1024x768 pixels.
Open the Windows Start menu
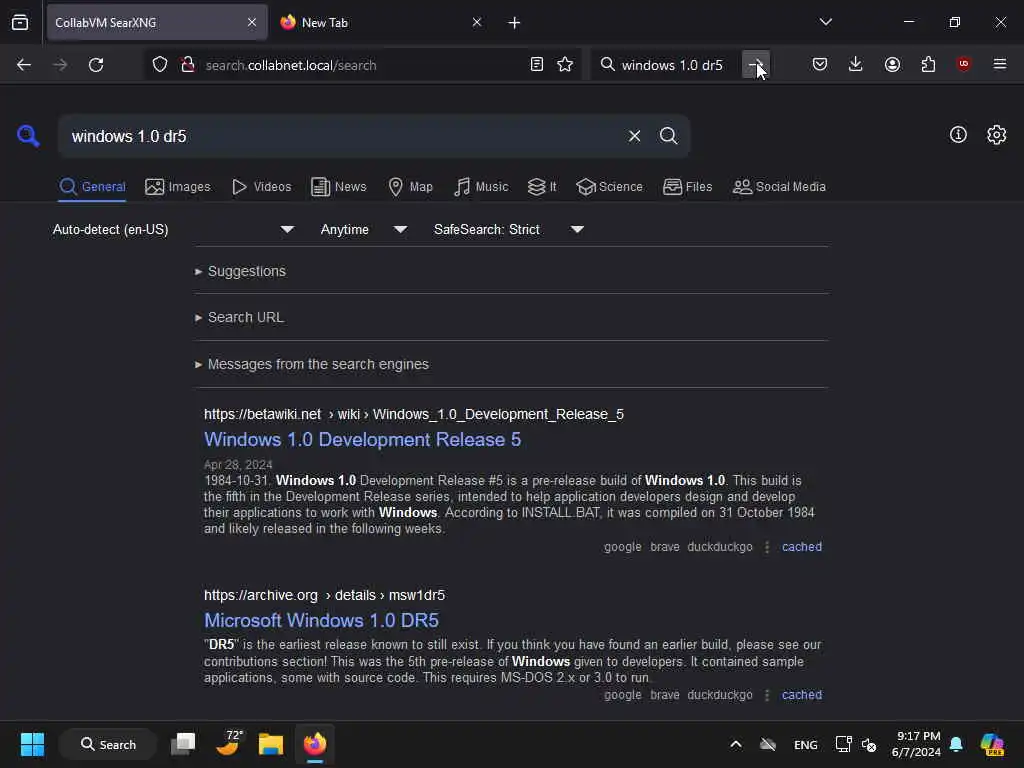32,744
